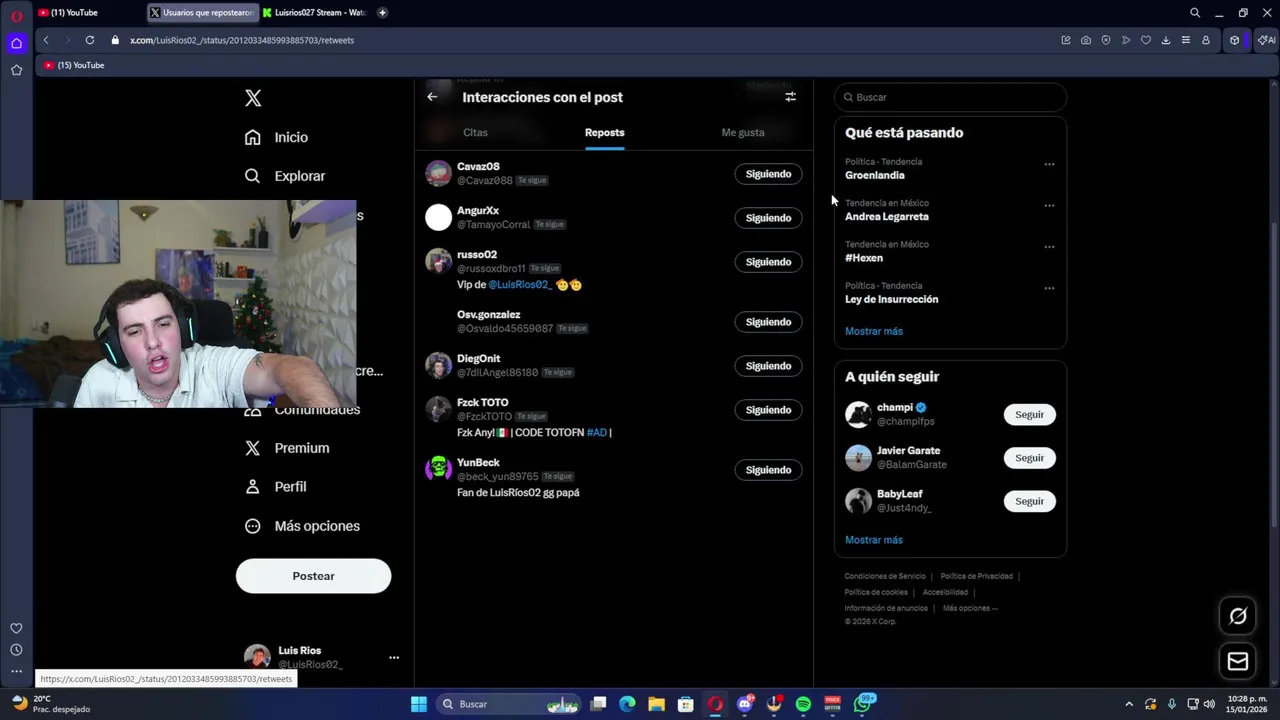Follow champi with Seguir button
The image size is (1280, 720).
coord(1029,415)
